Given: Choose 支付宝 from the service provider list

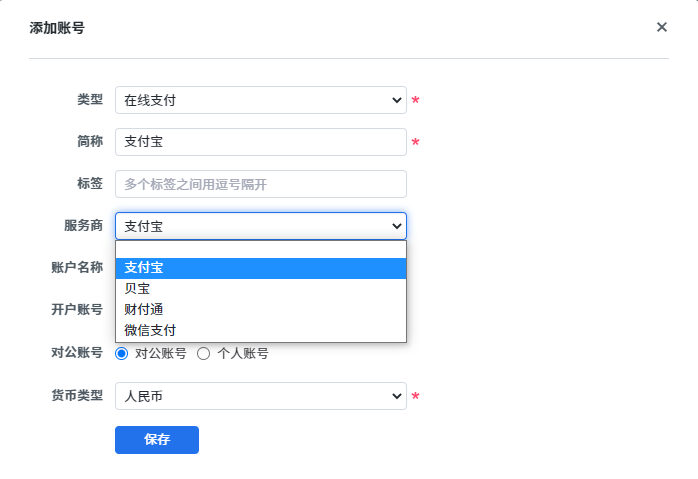Looking at the screenshot, I should click(260, 268).
